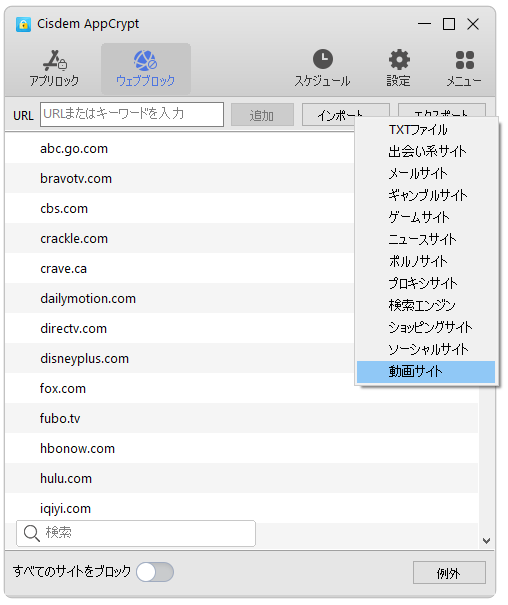Minimize the Cisdem AppCrypt window

click(424, 24)
